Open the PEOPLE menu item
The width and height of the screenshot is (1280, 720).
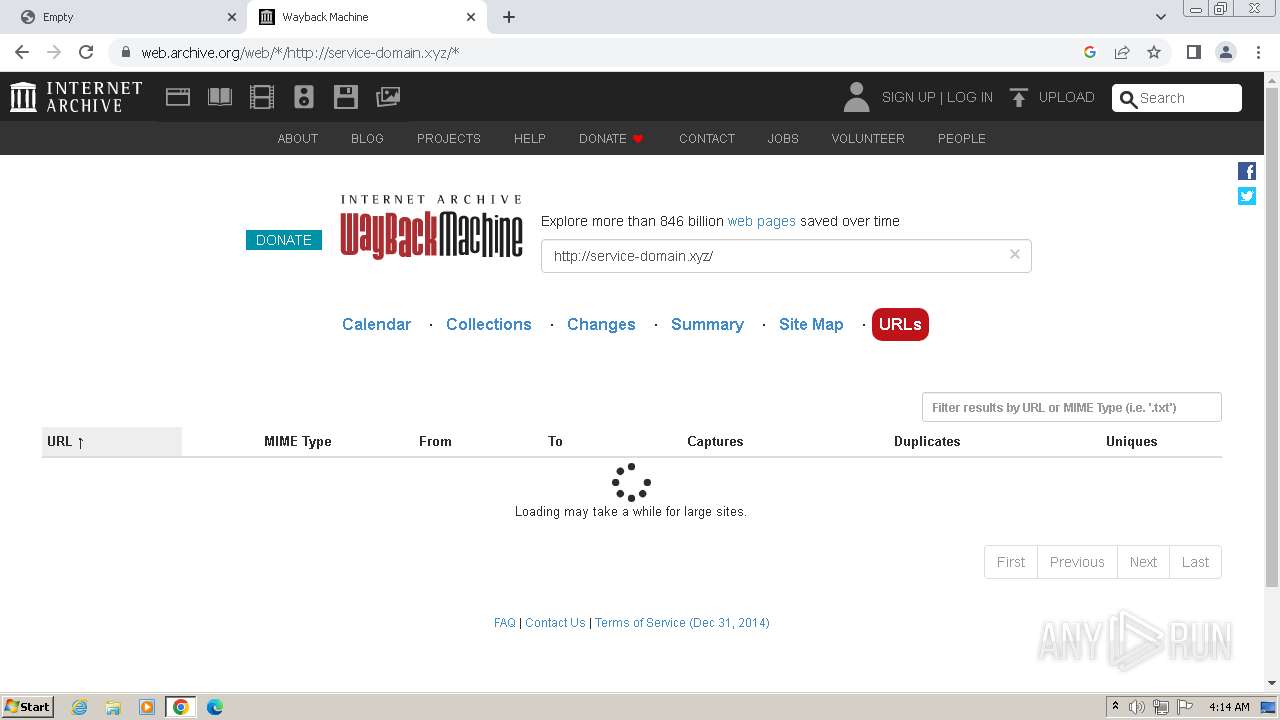click(x=962, y=138)
